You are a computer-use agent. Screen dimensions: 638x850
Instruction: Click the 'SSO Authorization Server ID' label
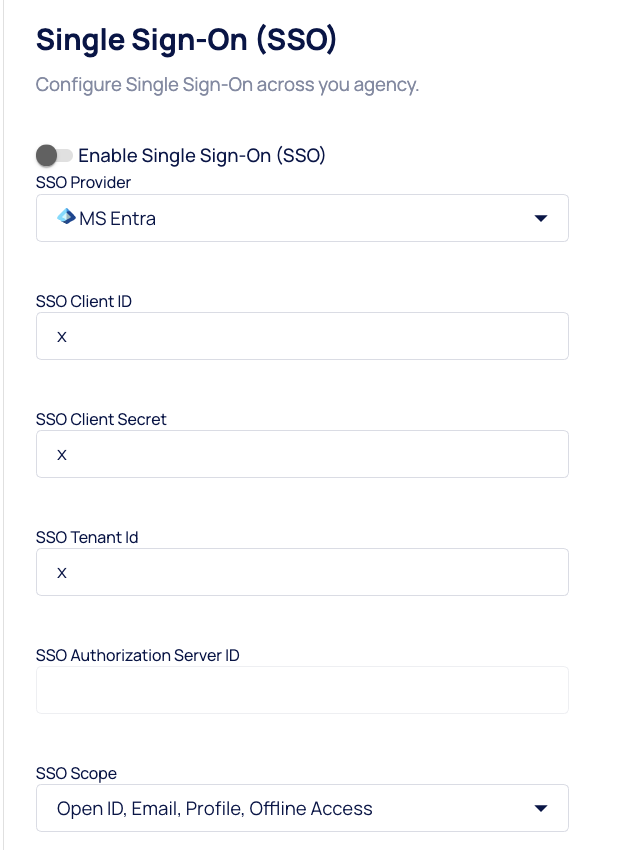[x=137, y=655]
